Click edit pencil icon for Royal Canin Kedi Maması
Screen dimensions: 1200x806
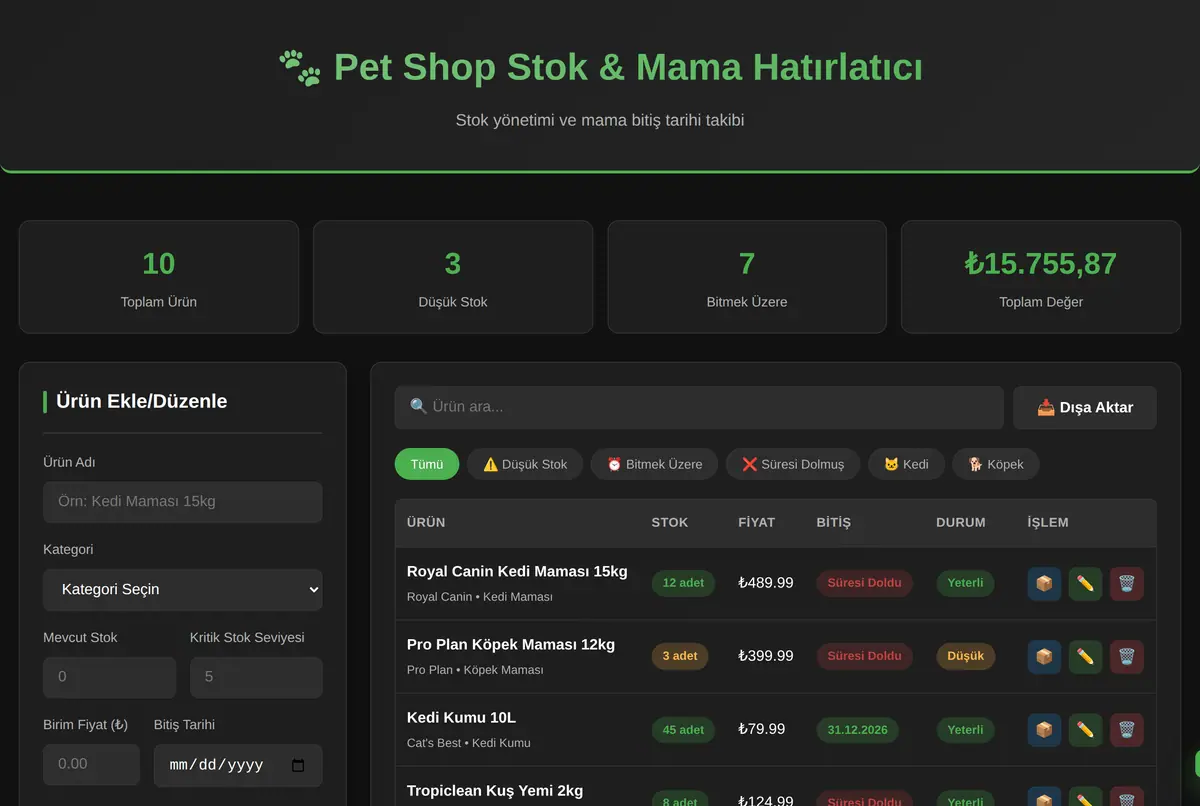1085,583
